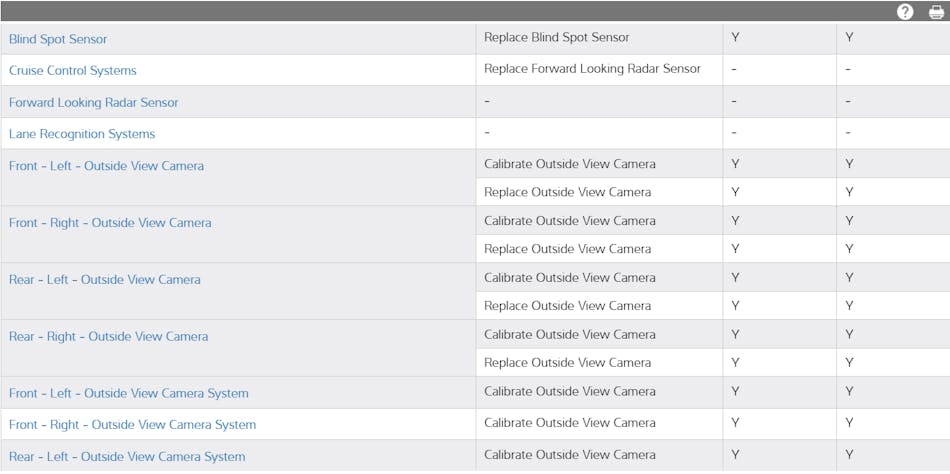Open Forward Looking Radar Sensor link
This screenshot has height=474, width=950.
coord(94,102)
